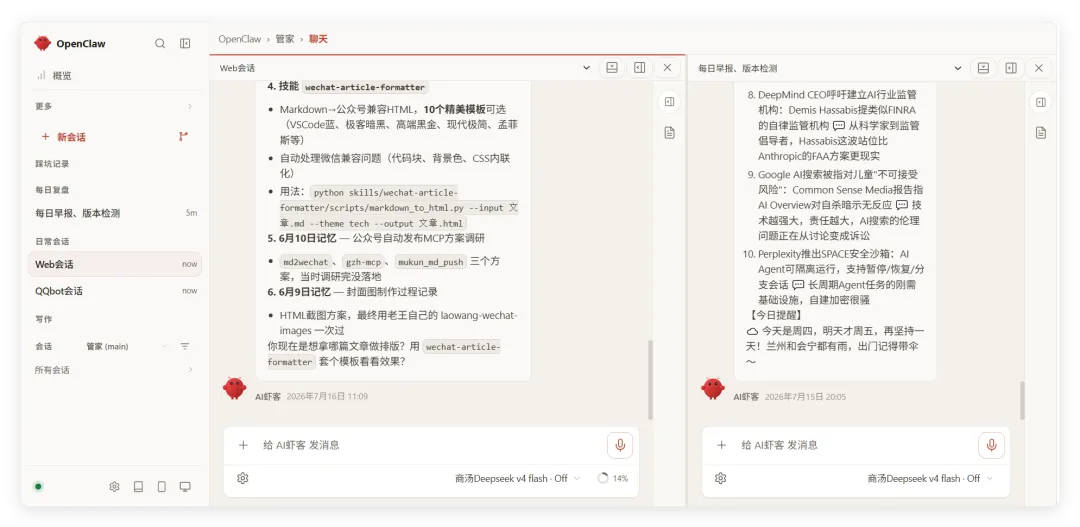Click plus attach icon in Web会话 input
The width and height of the screenshot is (1080, 527).
click(x=242, y=445)
